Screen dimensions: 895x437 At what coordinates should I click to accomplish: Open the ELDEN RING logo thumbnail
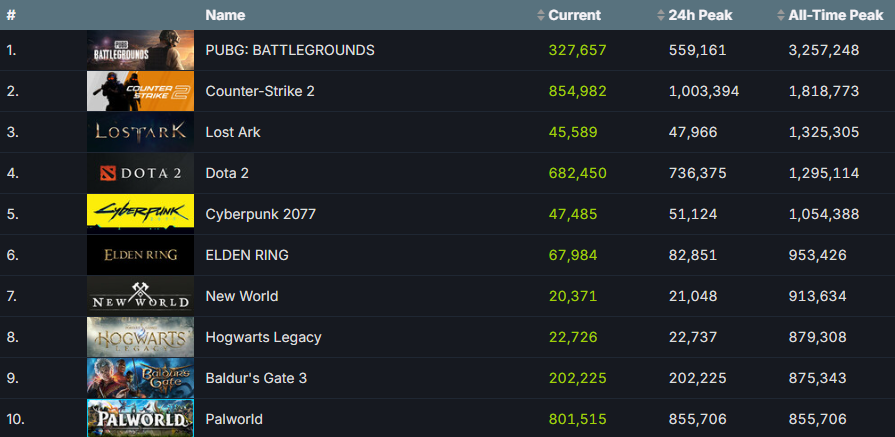coord(140,255)
